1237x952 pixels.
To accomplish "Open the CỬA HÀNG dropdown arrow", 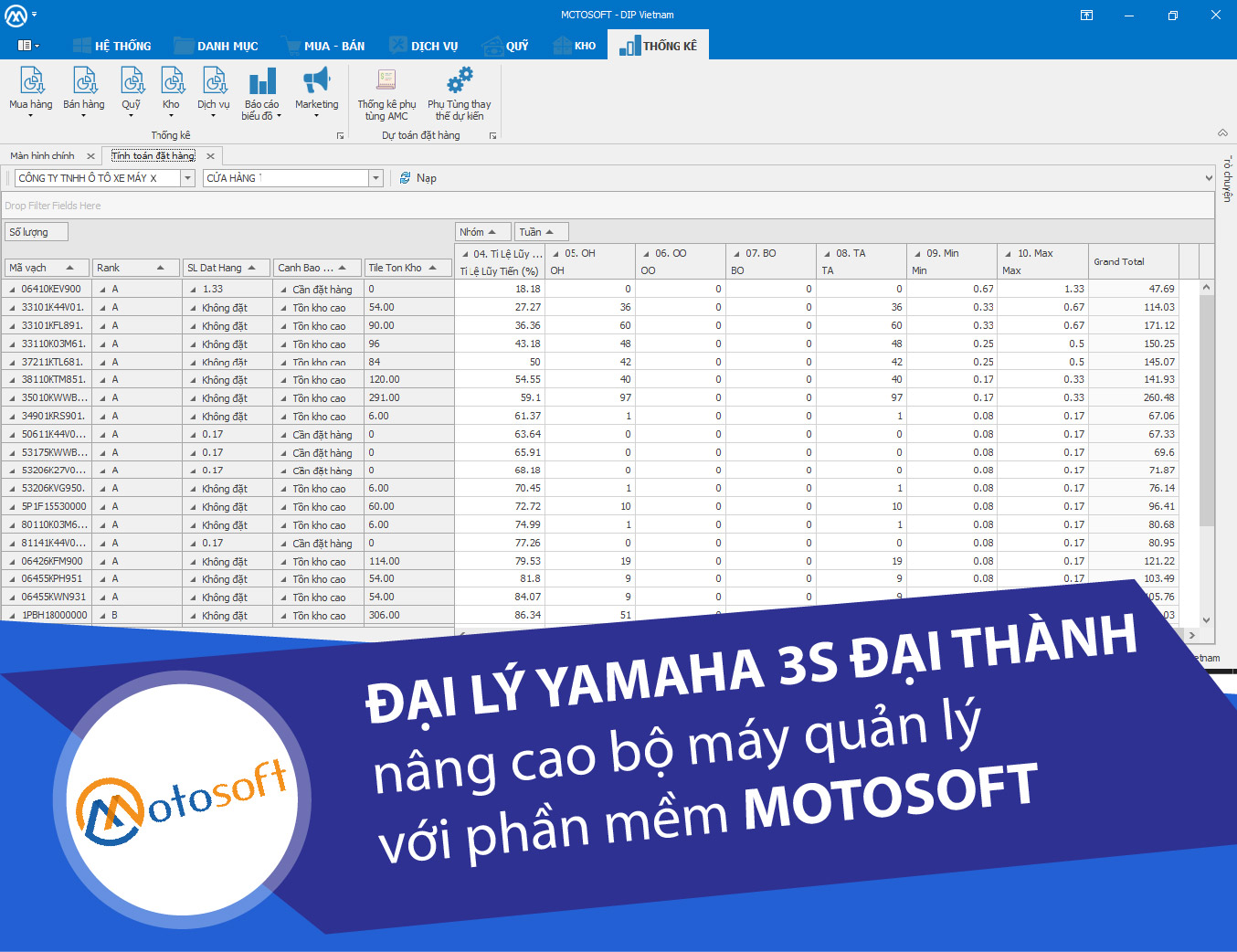I will coord(375,178).
